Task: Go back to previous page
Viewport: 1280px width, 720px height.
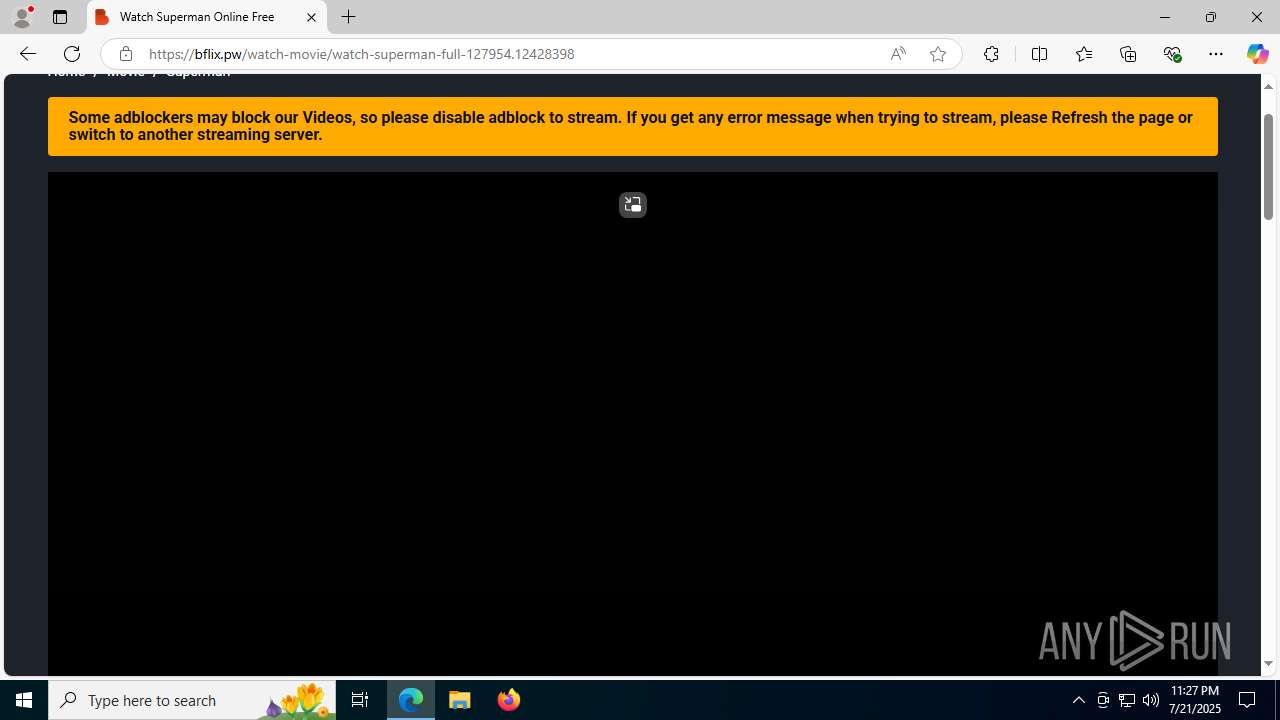Action: [27, 54]
